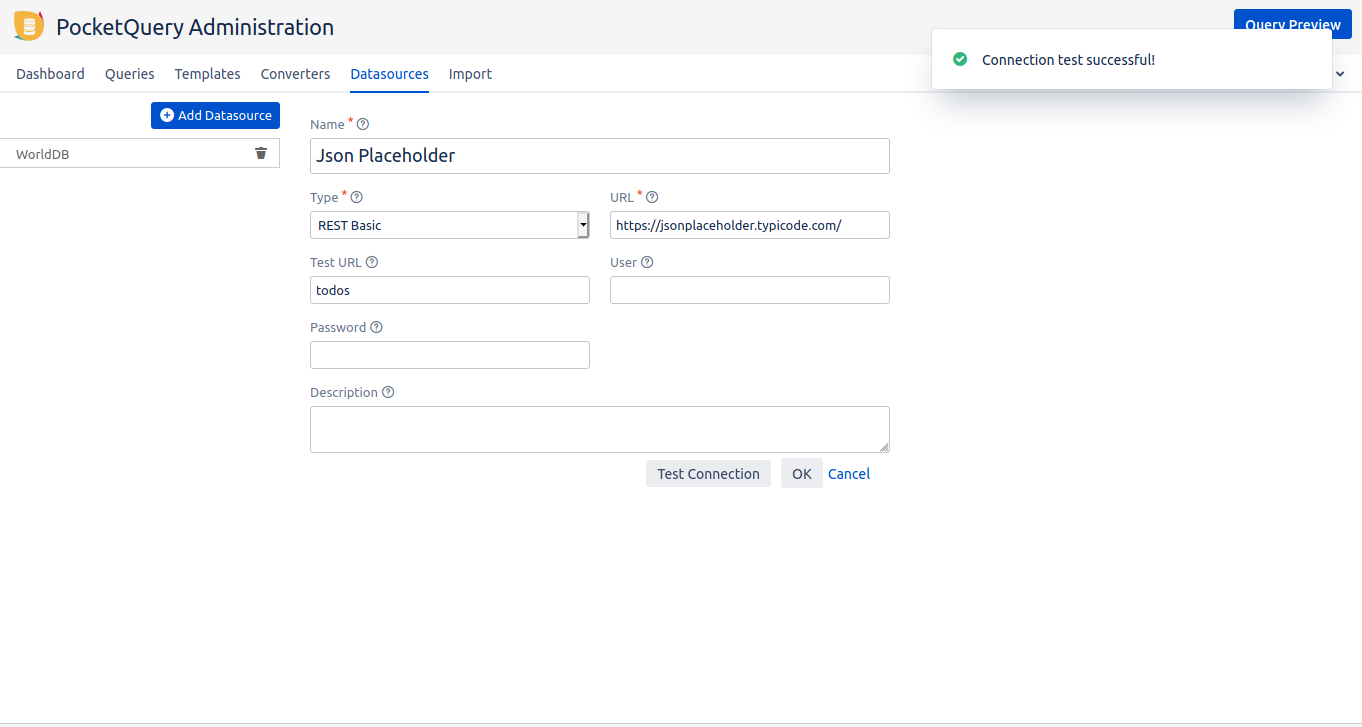
Task: Click the Cancel link
Action: 849,474
